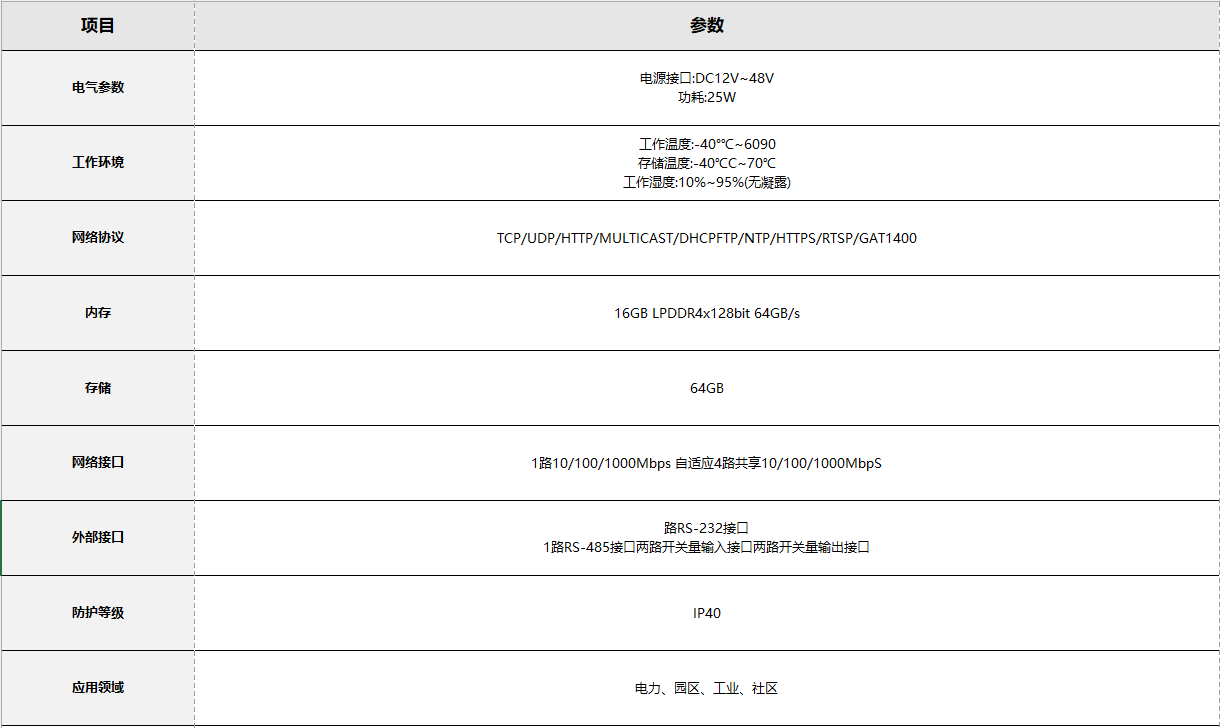Select the 工作温度 and 存储温度 parameter cell
1220x728 pixels.
(706, 163)
